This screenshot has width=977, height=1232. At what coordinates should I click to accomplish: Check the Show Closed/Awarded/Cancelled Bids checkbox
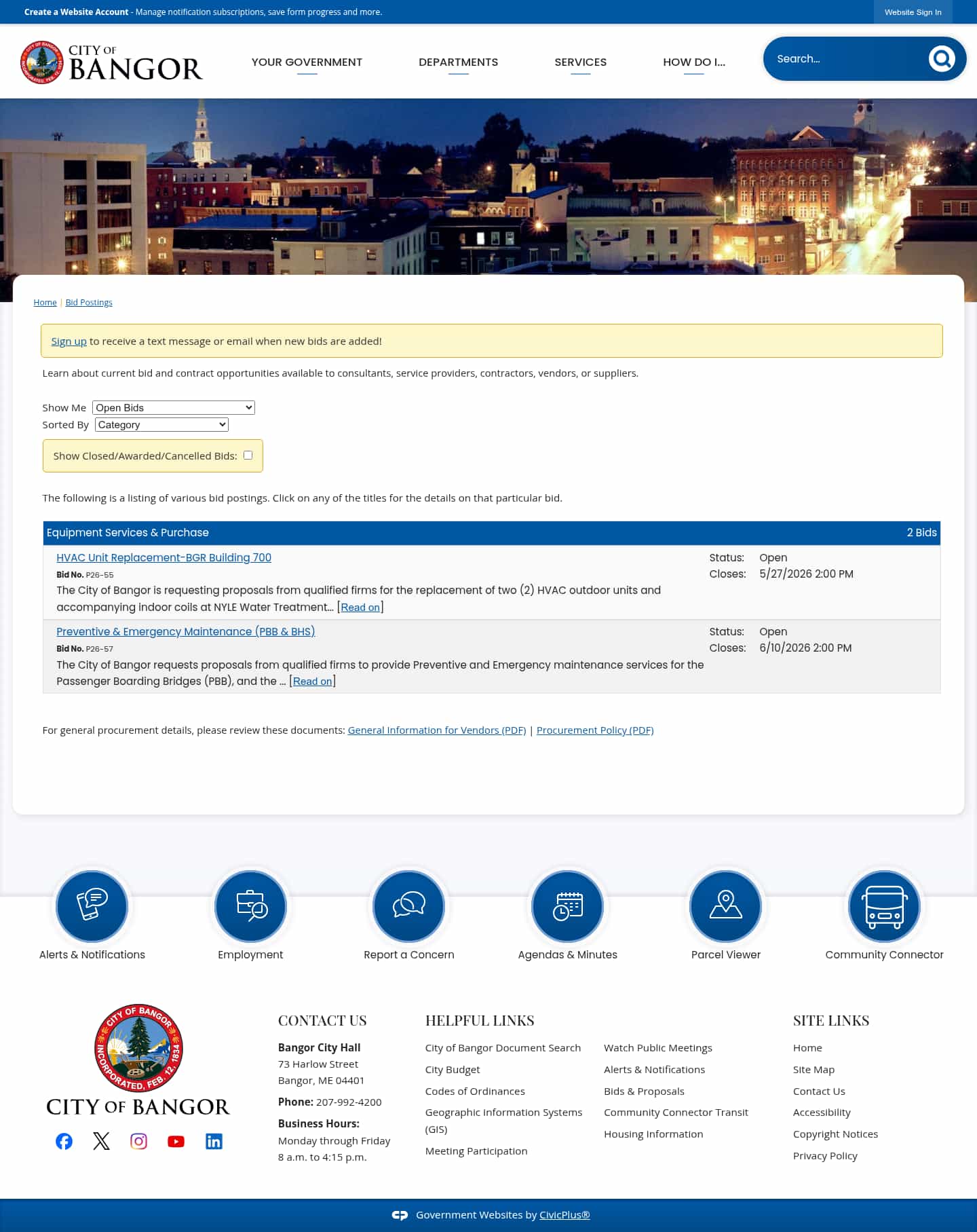(x=248, y=455)
